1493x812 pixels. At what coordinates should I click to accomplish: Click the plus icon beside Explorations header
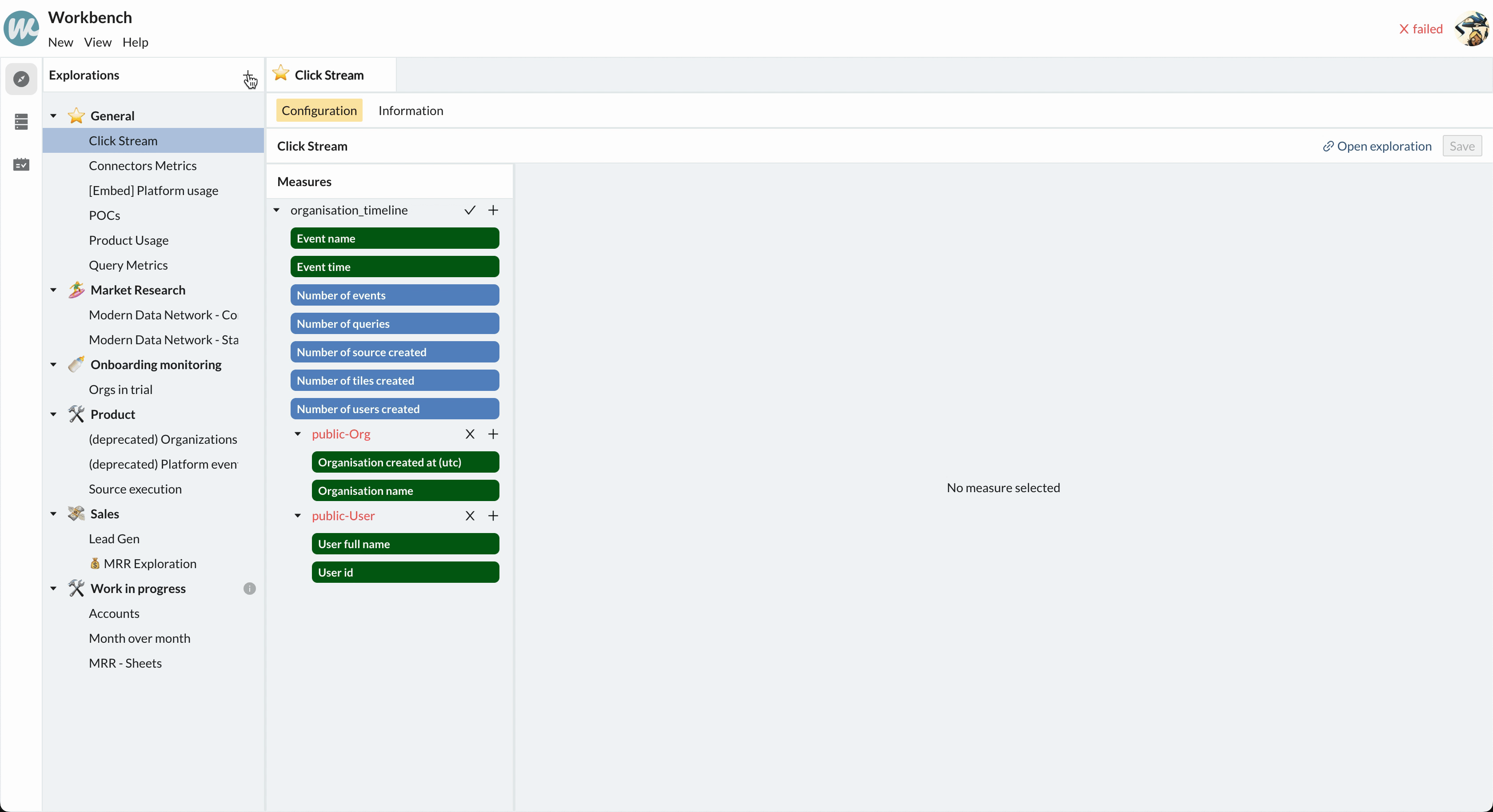click(248, 76)
